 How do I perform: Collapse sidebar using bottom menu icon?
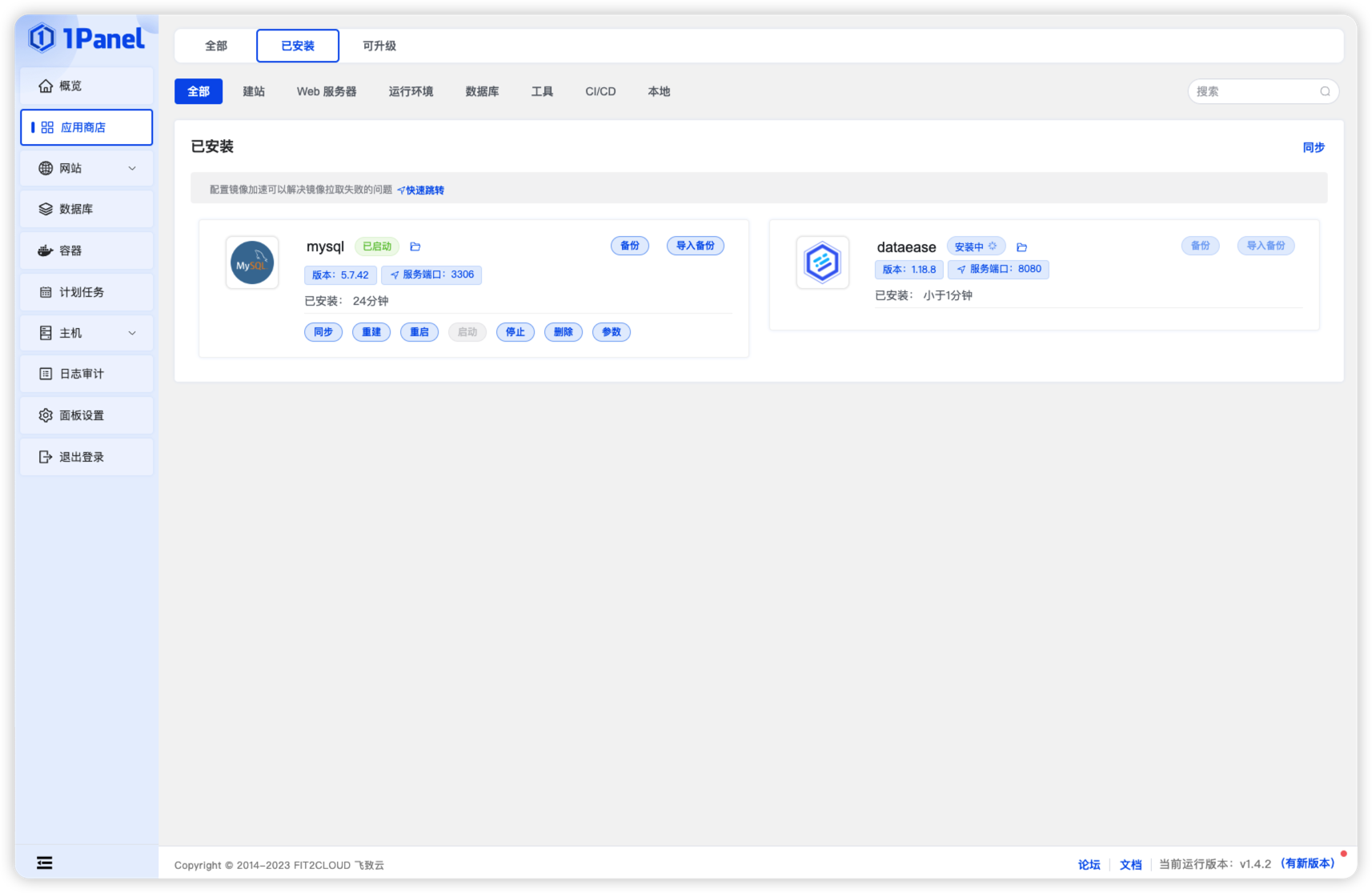pos(45,863)
